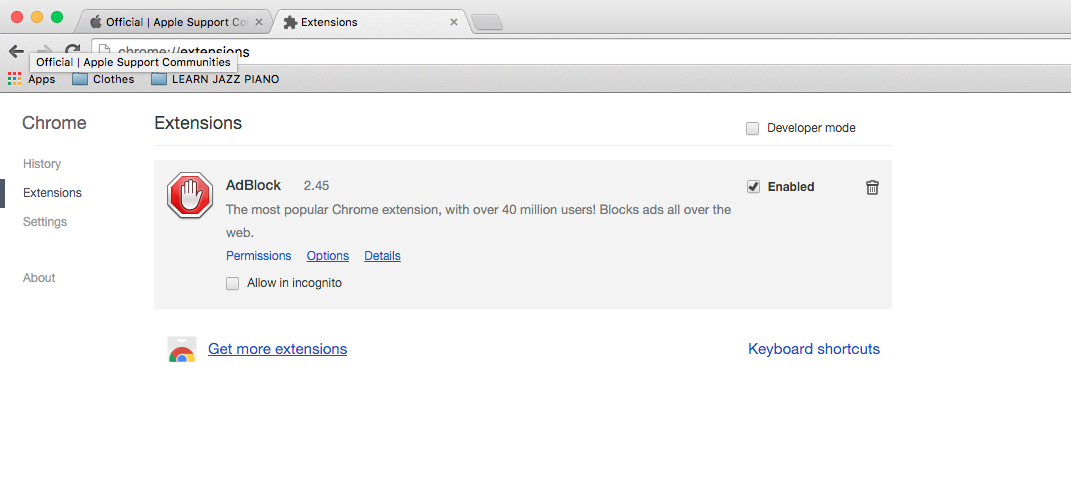This screenshot has height=502, width=1071.
Task: Open AdBlock Options link
Action: (328, 256)
